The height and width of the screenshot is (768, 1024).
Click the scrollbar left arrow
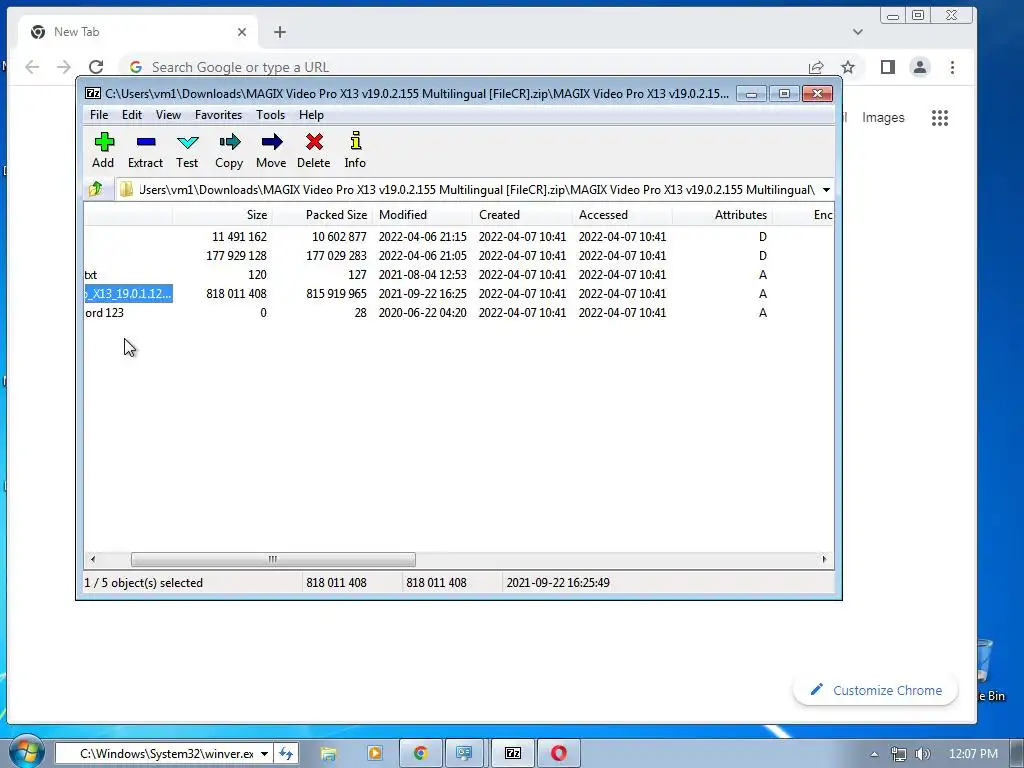tap(93, 559)
